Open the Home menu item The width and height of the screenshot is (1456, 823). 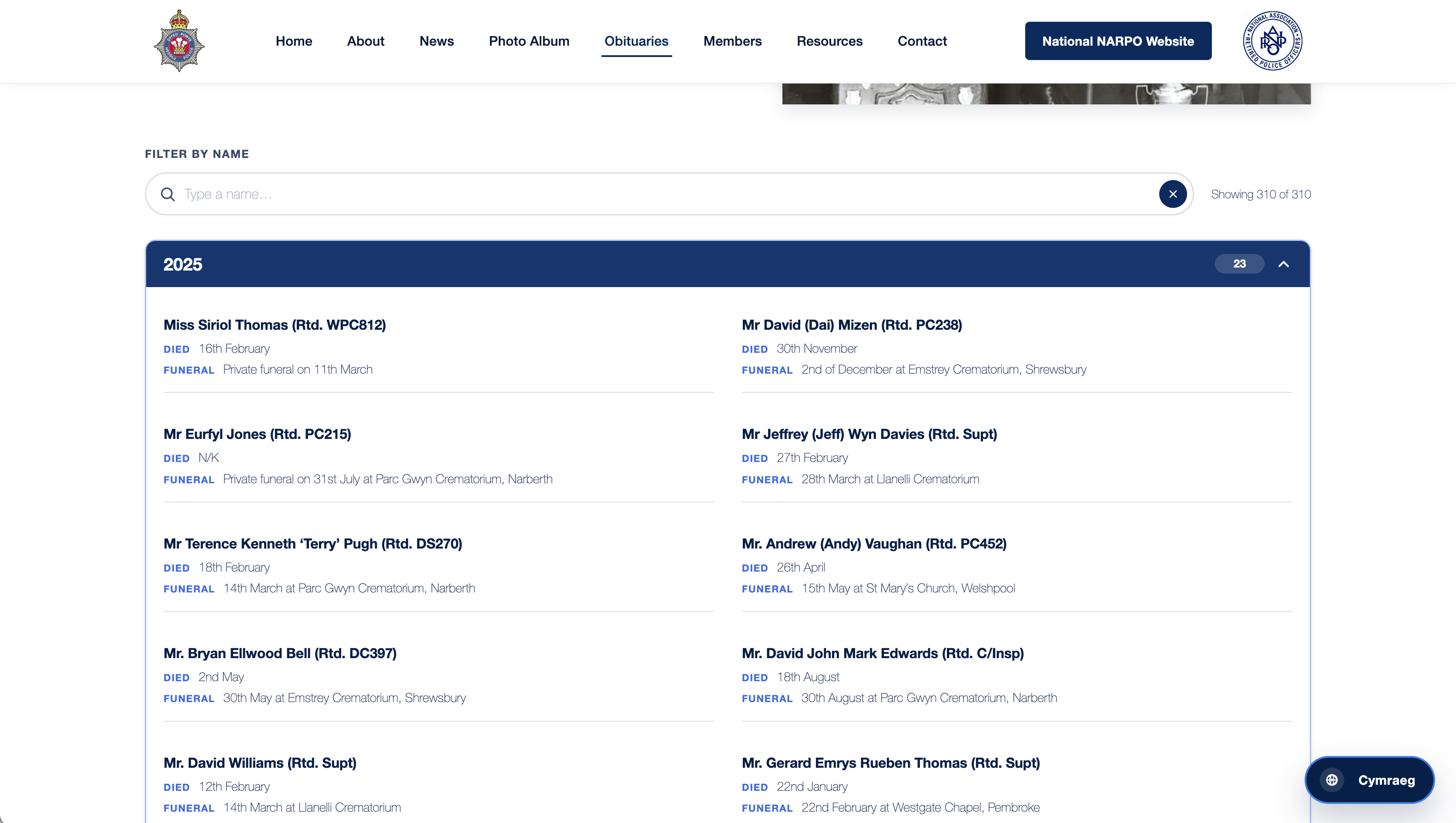coord(294,41)
